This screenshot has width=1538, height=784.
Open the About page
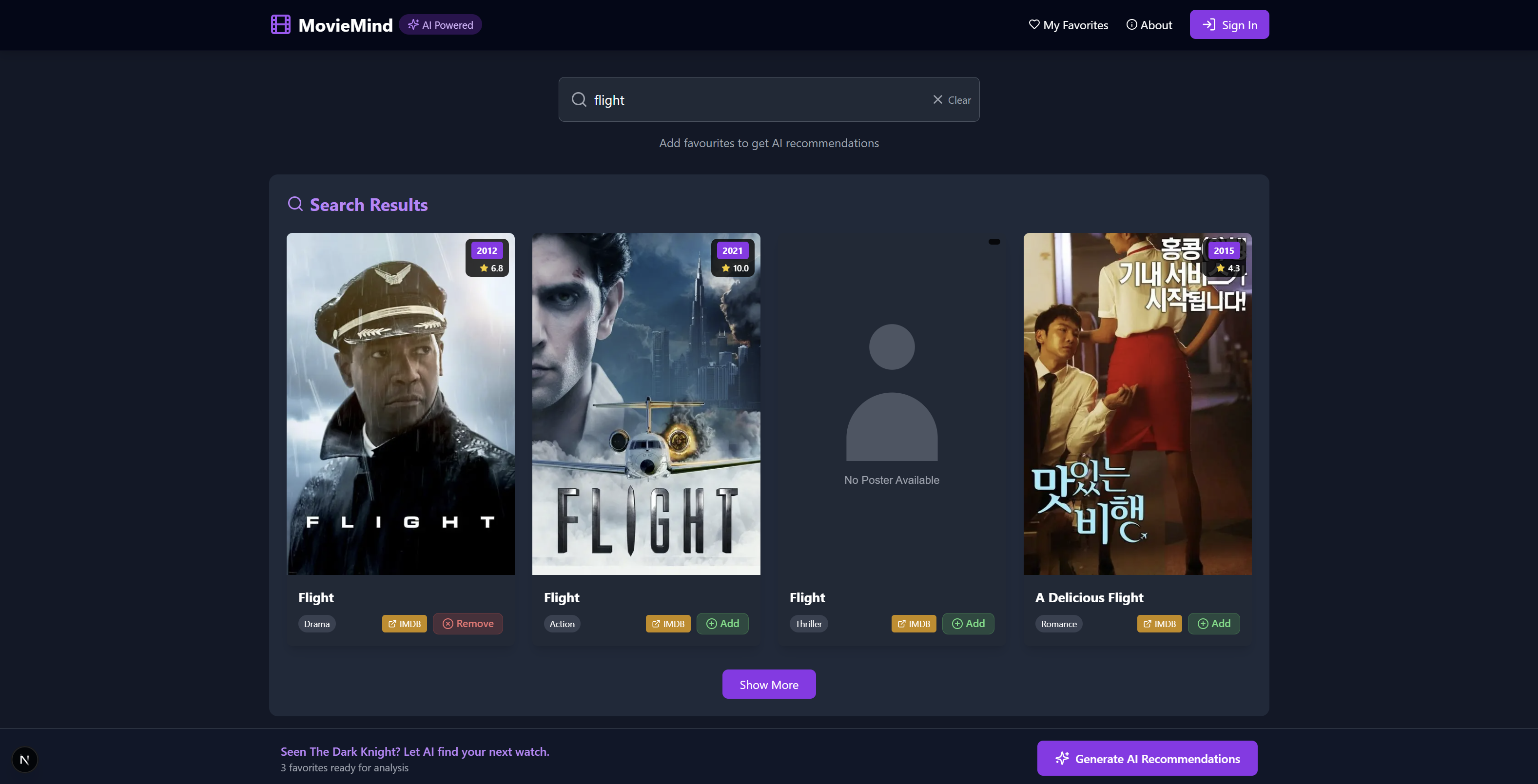coord(1149,25)
